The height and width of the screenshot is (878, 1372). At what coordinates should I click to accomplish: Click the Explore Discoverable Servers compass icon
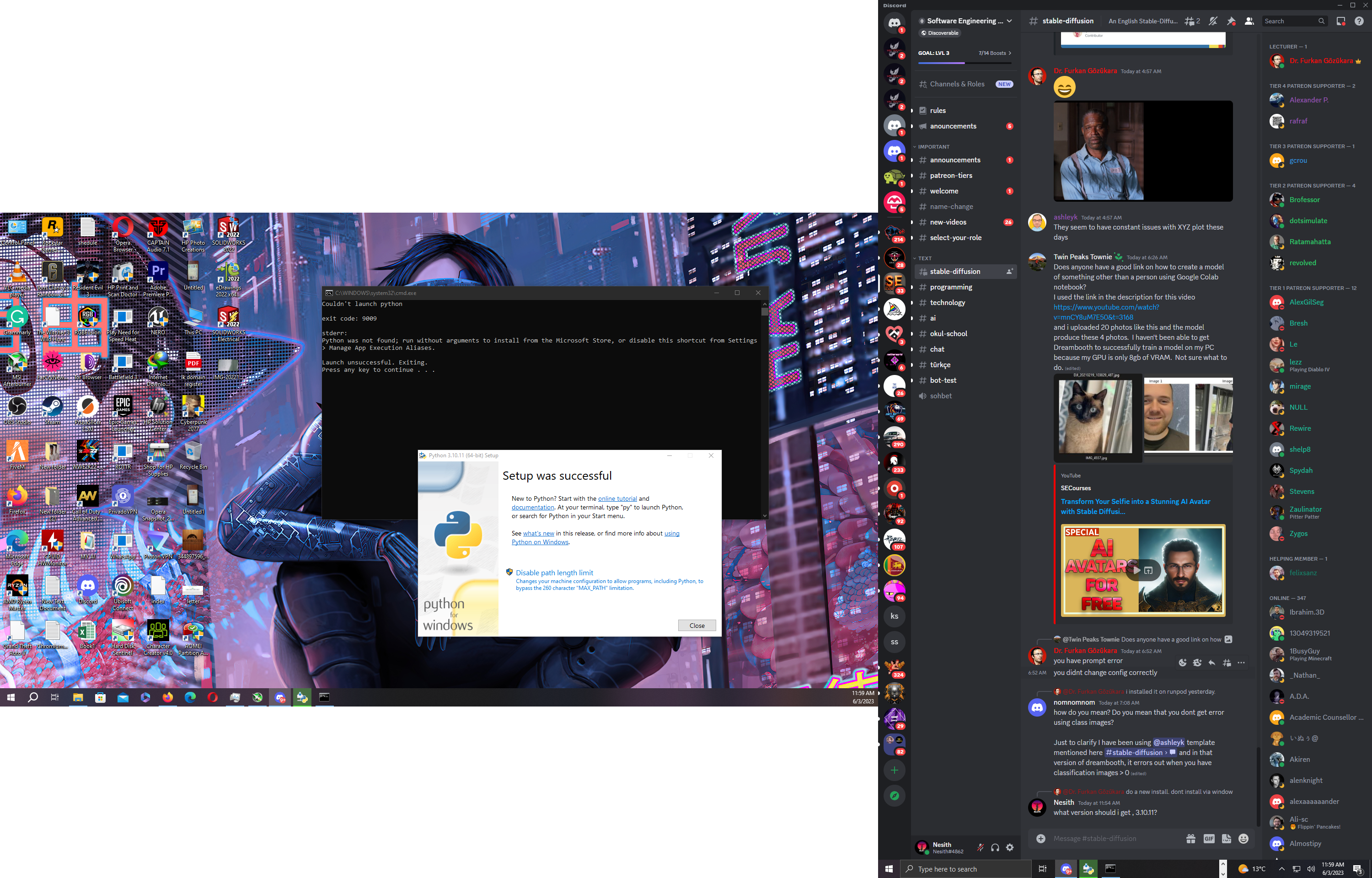pyautogui.click(x=895, y=795)
